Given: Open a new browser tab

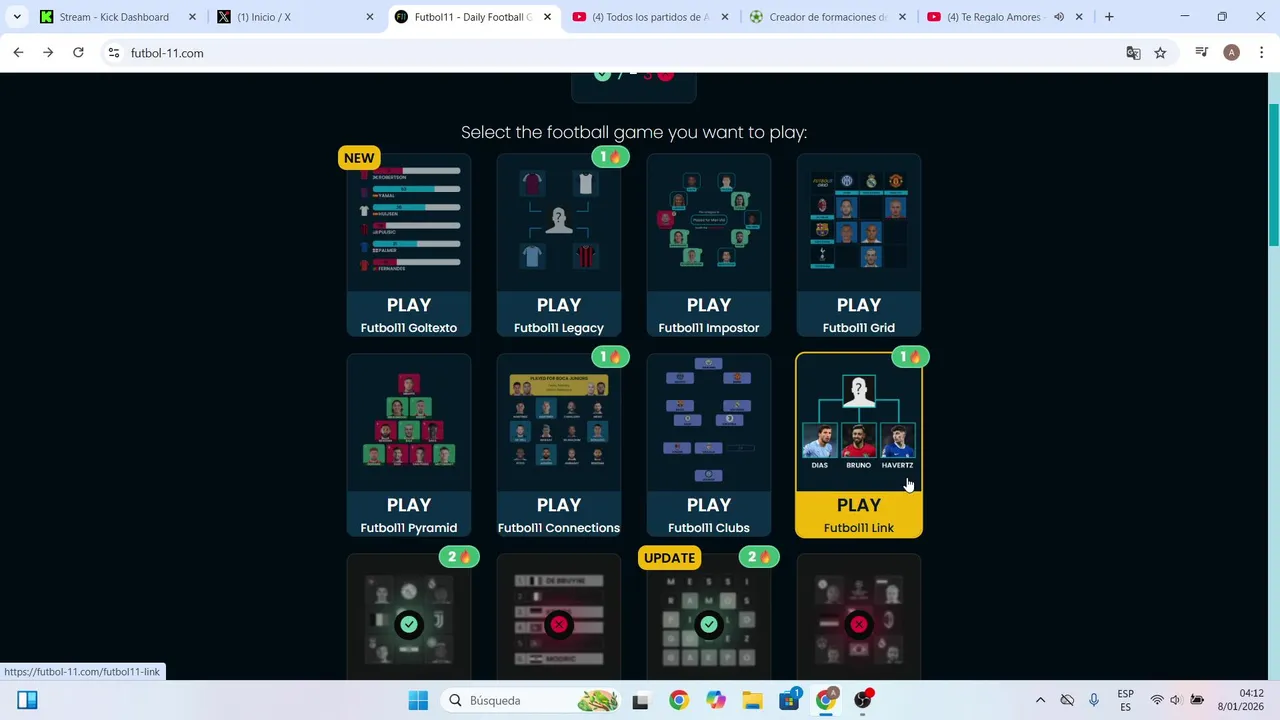Looking at the screenshot, I should 1109,17.
